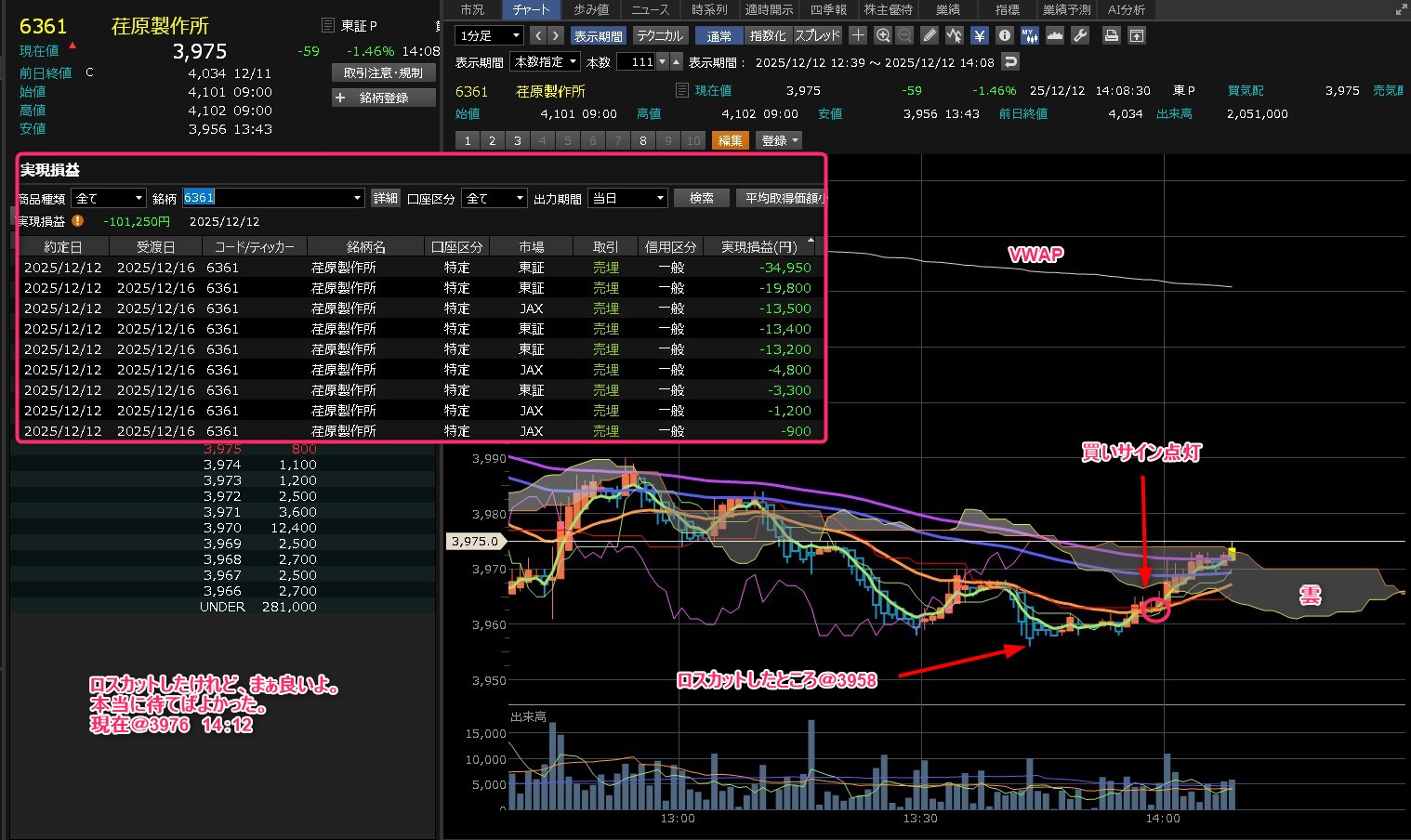Switch to the 歩み値 tab
1411x840 pixels.
(x=591, y=9)
